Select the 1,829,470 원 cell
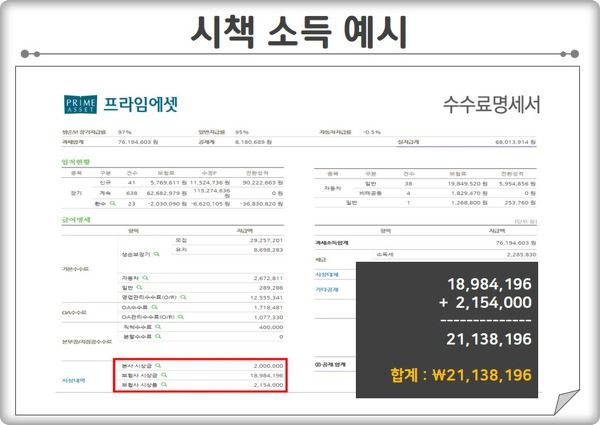The width and height of the screenshot is (600, 425). (x=469, y=193)
